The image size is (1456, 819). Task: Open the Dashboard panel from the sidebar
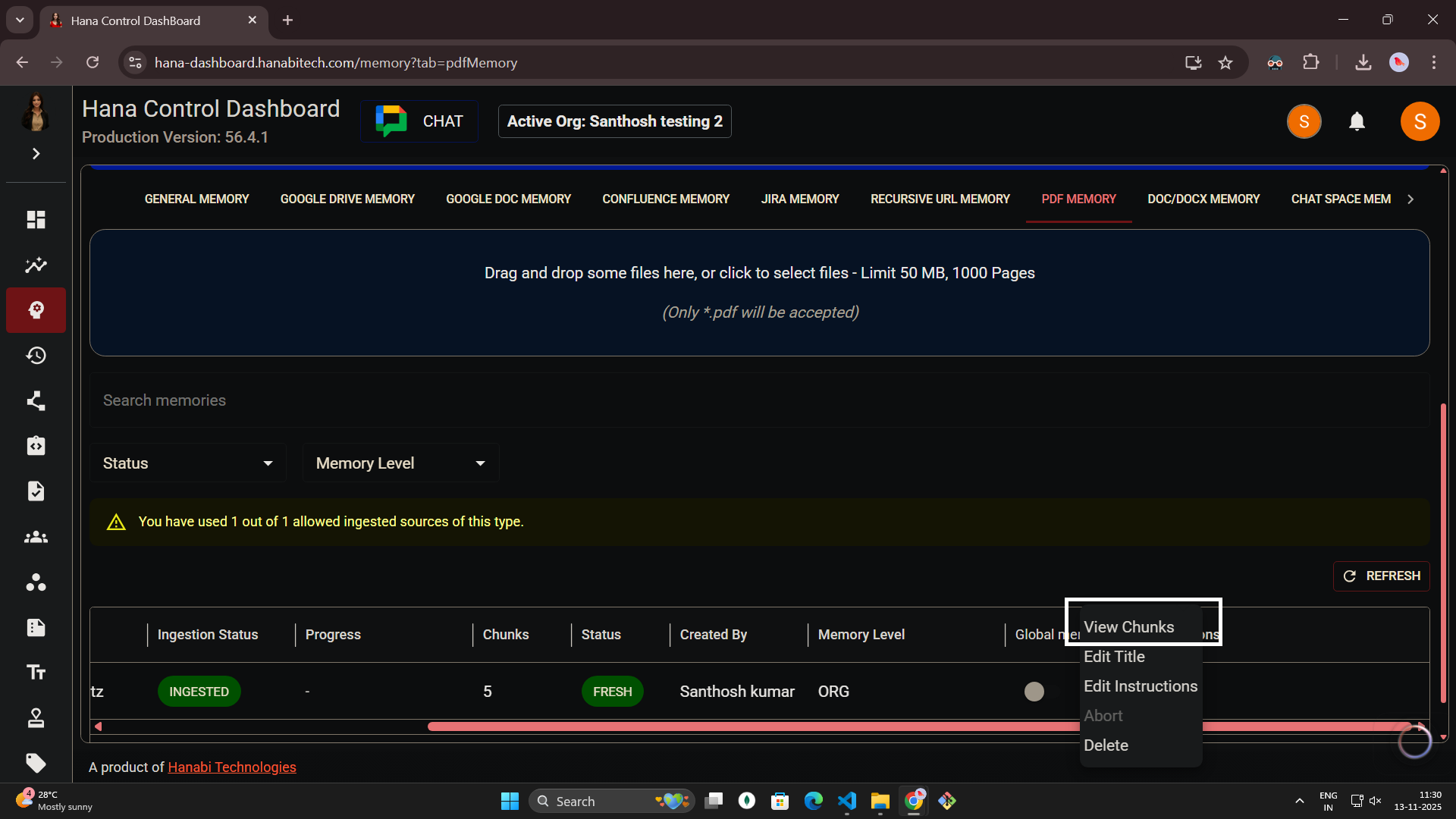click(x=36, y=219)
